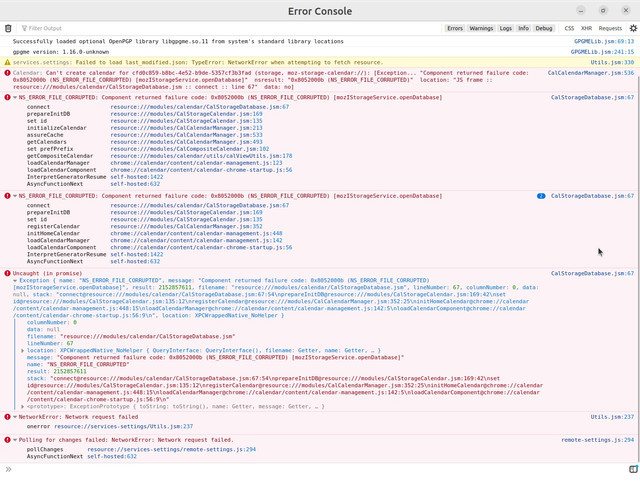640x485 pixels.
Task: Click the 'data: null' property row
Action: [x=43, y=329]
